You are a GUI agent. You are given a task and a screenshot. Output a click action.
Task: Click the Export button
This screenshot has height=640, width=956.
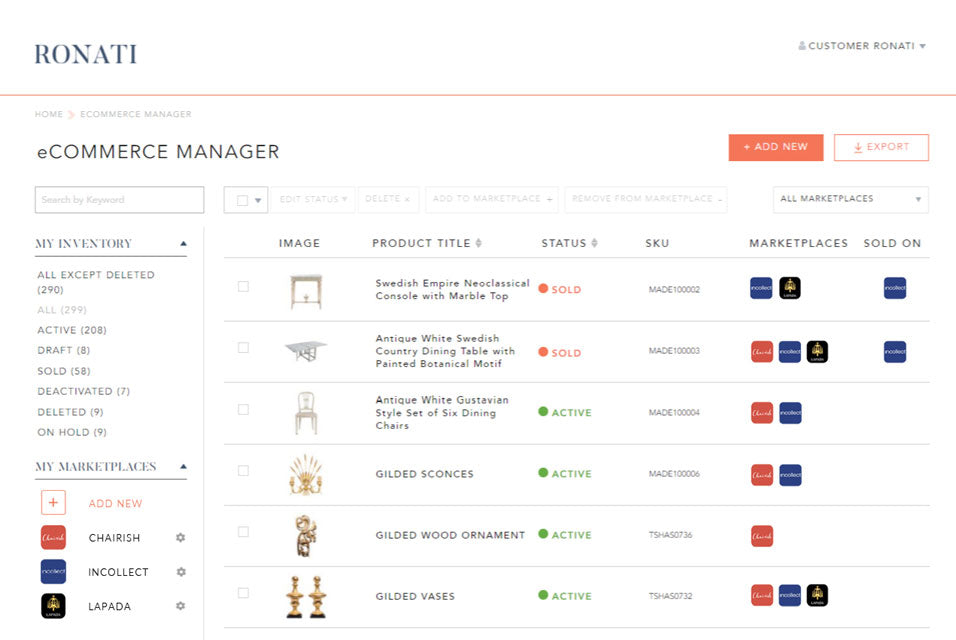pos(881,148)
